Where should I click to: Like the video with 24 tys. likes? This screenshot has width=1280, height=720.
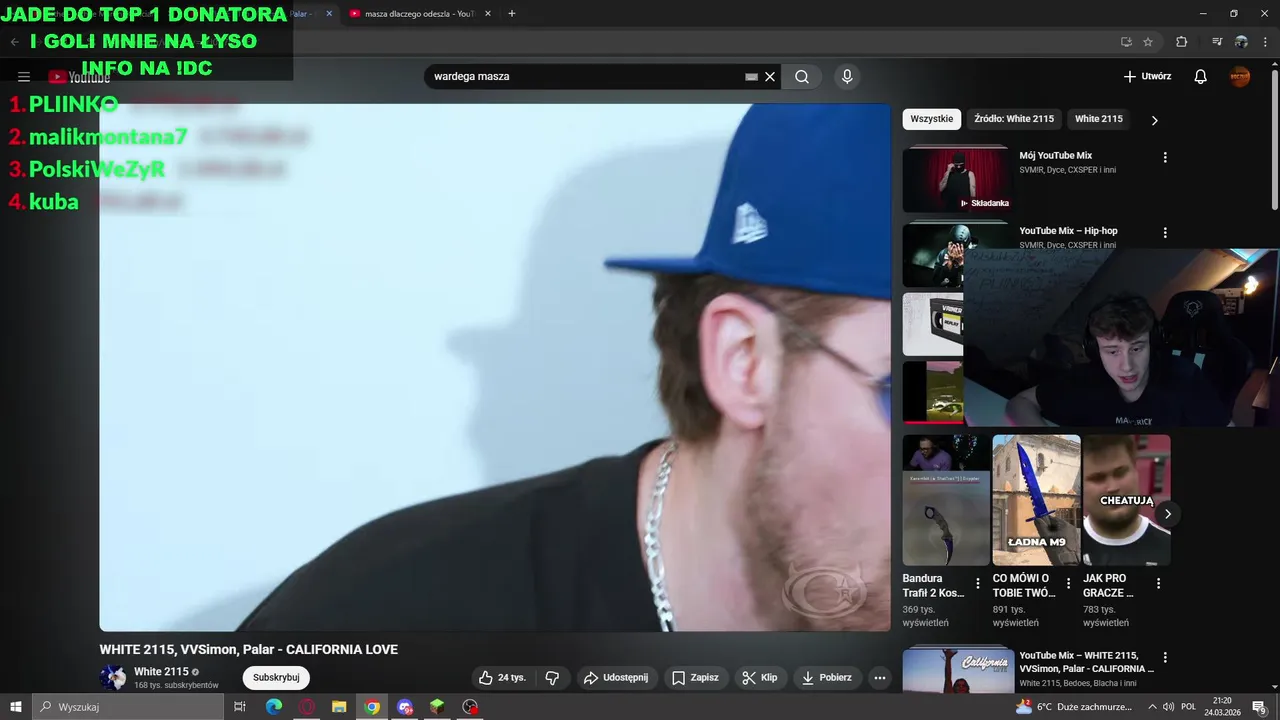pos(501,677)
